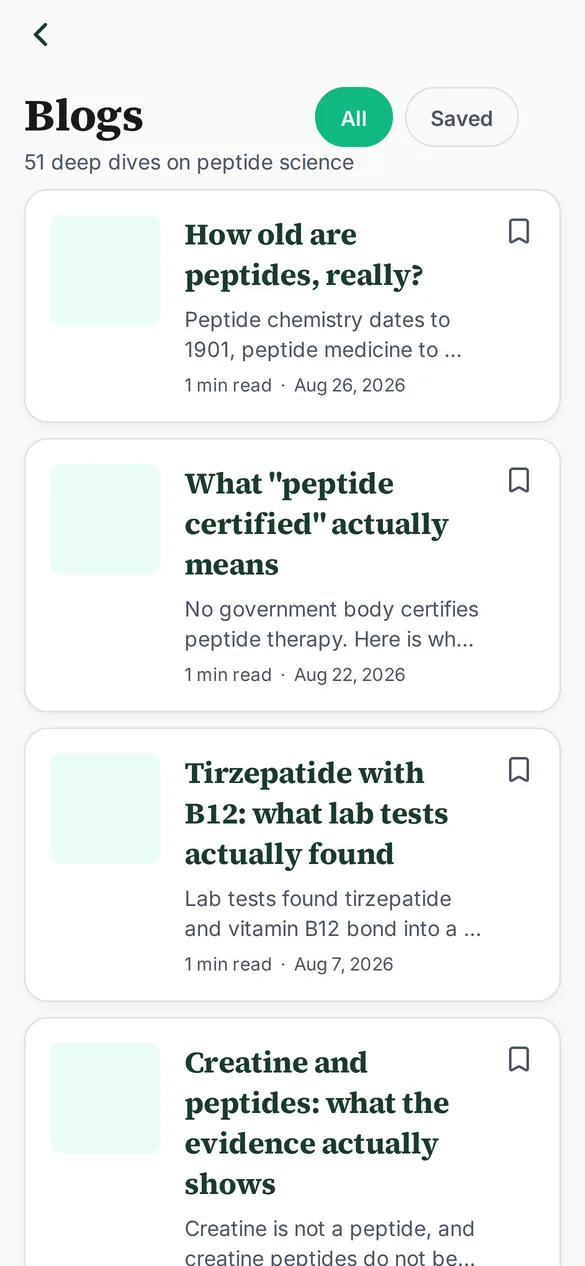
Task: Open the "How old are peptides, really?" headline
Action: (304, 255)
